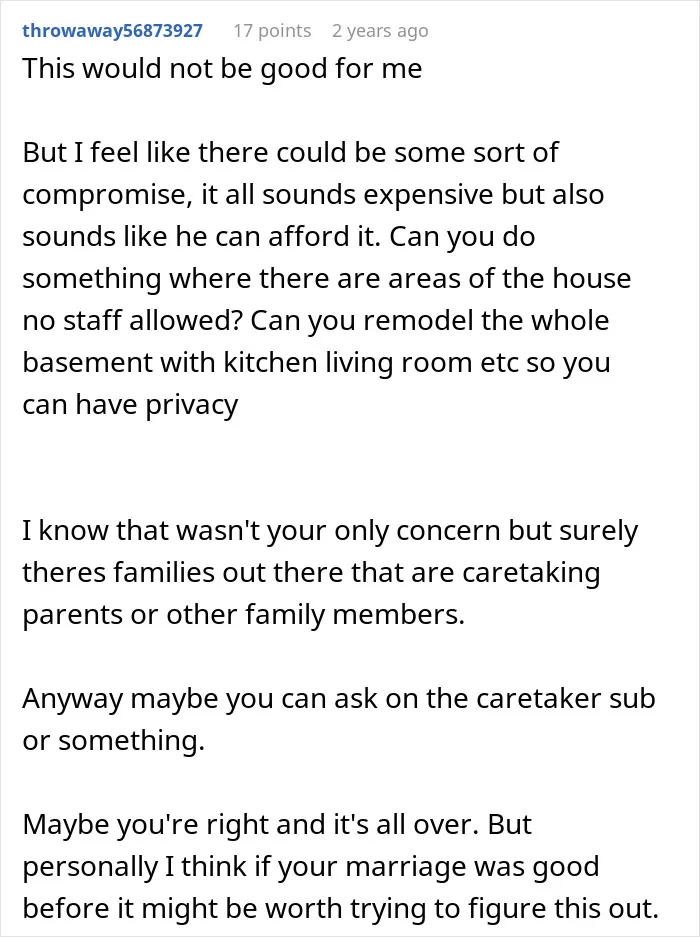700x937 pixels.
Task: Click the line starting 'Maybe you're right'
Action: click(x=277, y=825)
